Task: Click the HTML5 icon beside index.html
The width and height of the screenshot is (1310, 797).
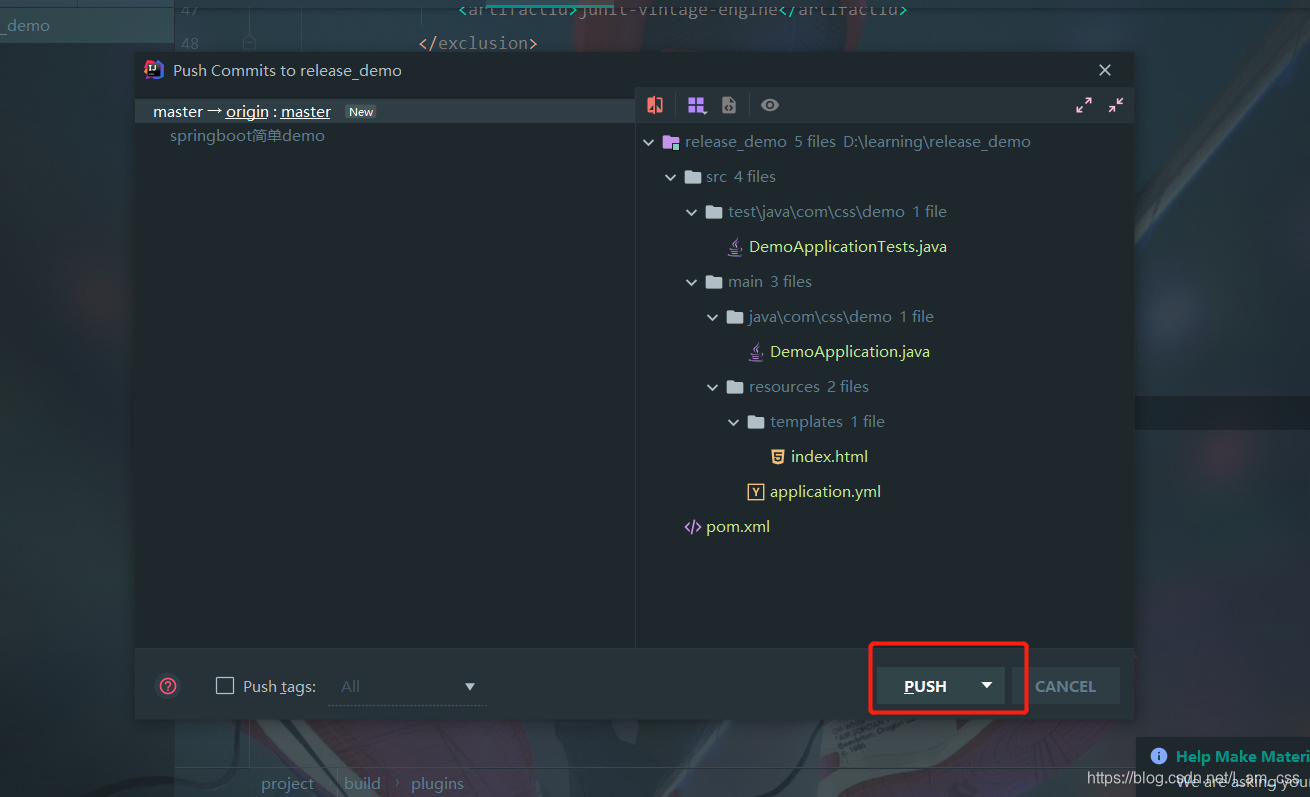Action: click(x=777, y=456)
